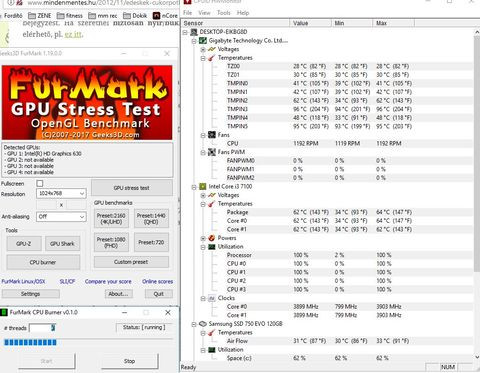Launch the GPU Shark tool
This screenshot has height=373, width=480.
click(x=62, y=244)
